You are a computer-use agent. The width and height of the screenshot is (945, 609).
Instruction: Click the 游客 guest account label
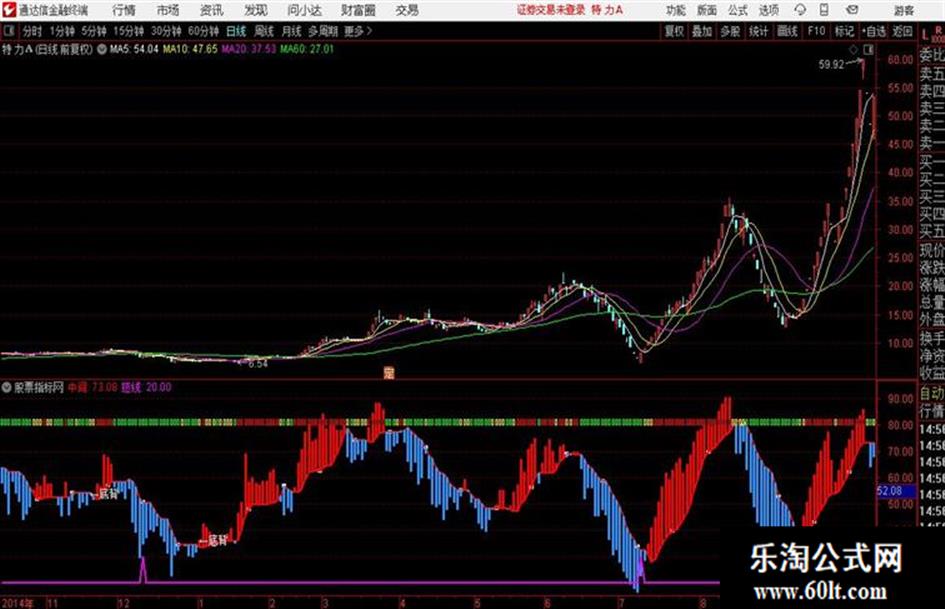[x=903, y=11]
